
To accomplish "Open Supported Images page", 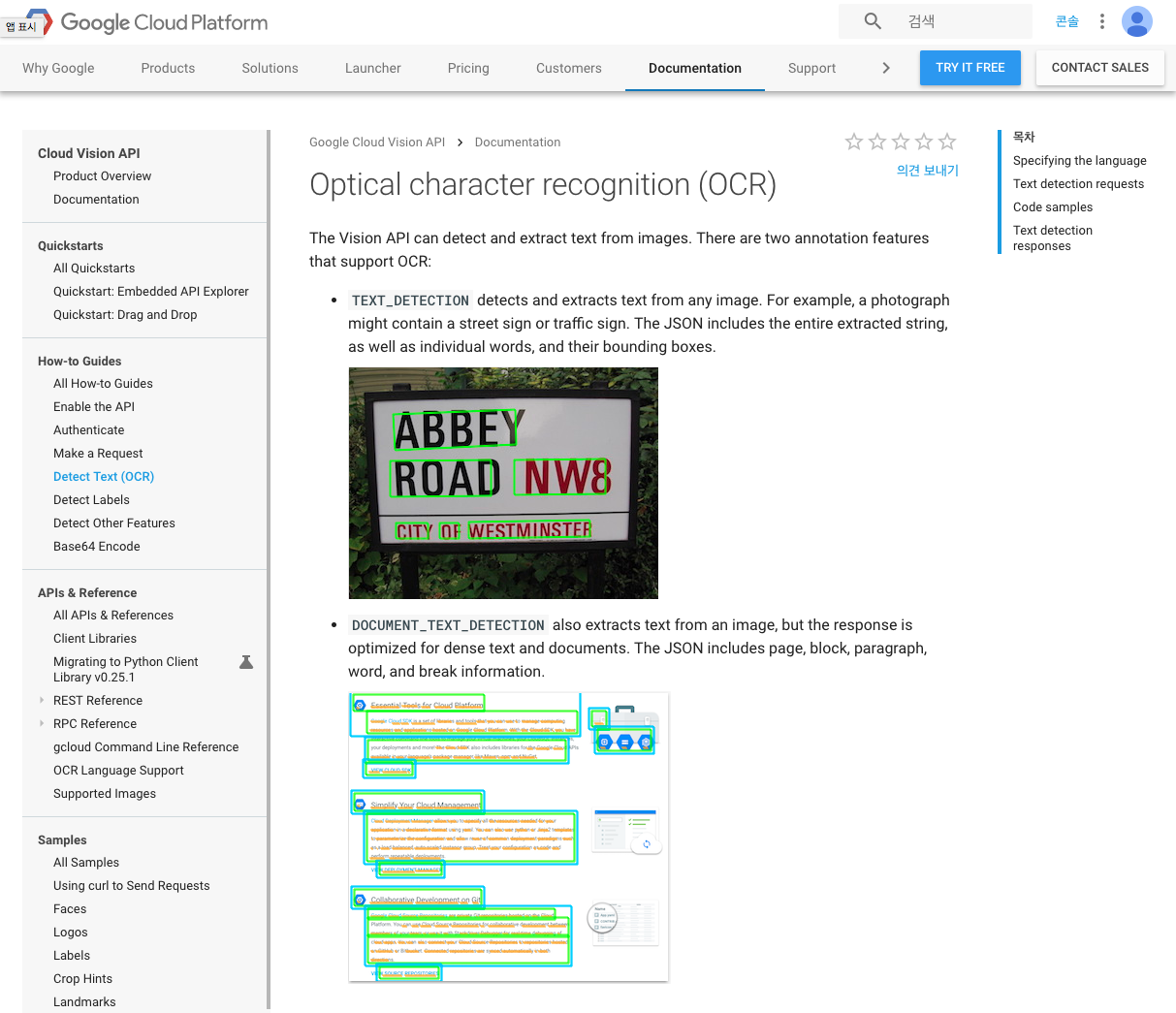I will (x=105, y=794).
